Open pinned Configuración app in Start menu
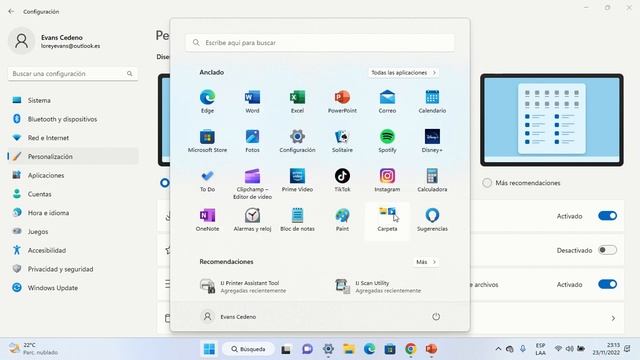Image resolution: width=640 pixels, height=360 pixels. pos(297,141)
